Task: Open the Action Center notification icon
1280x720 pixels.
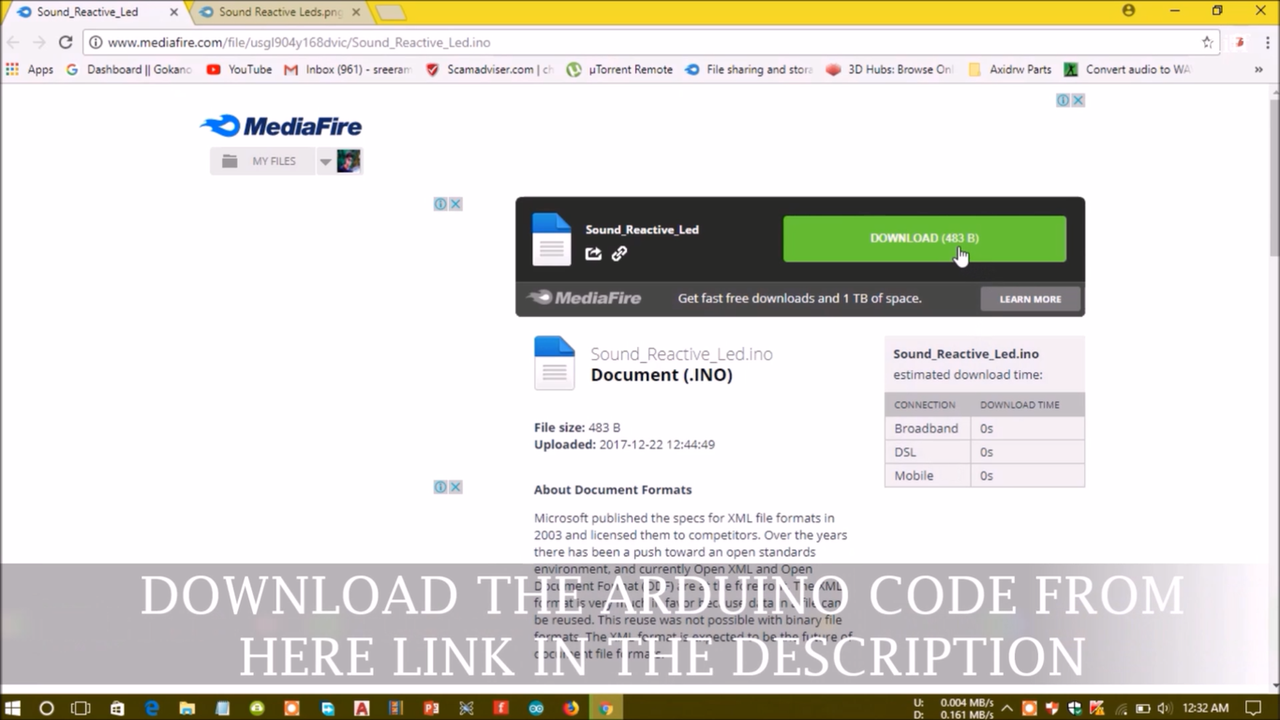Action: point(1254,708)
